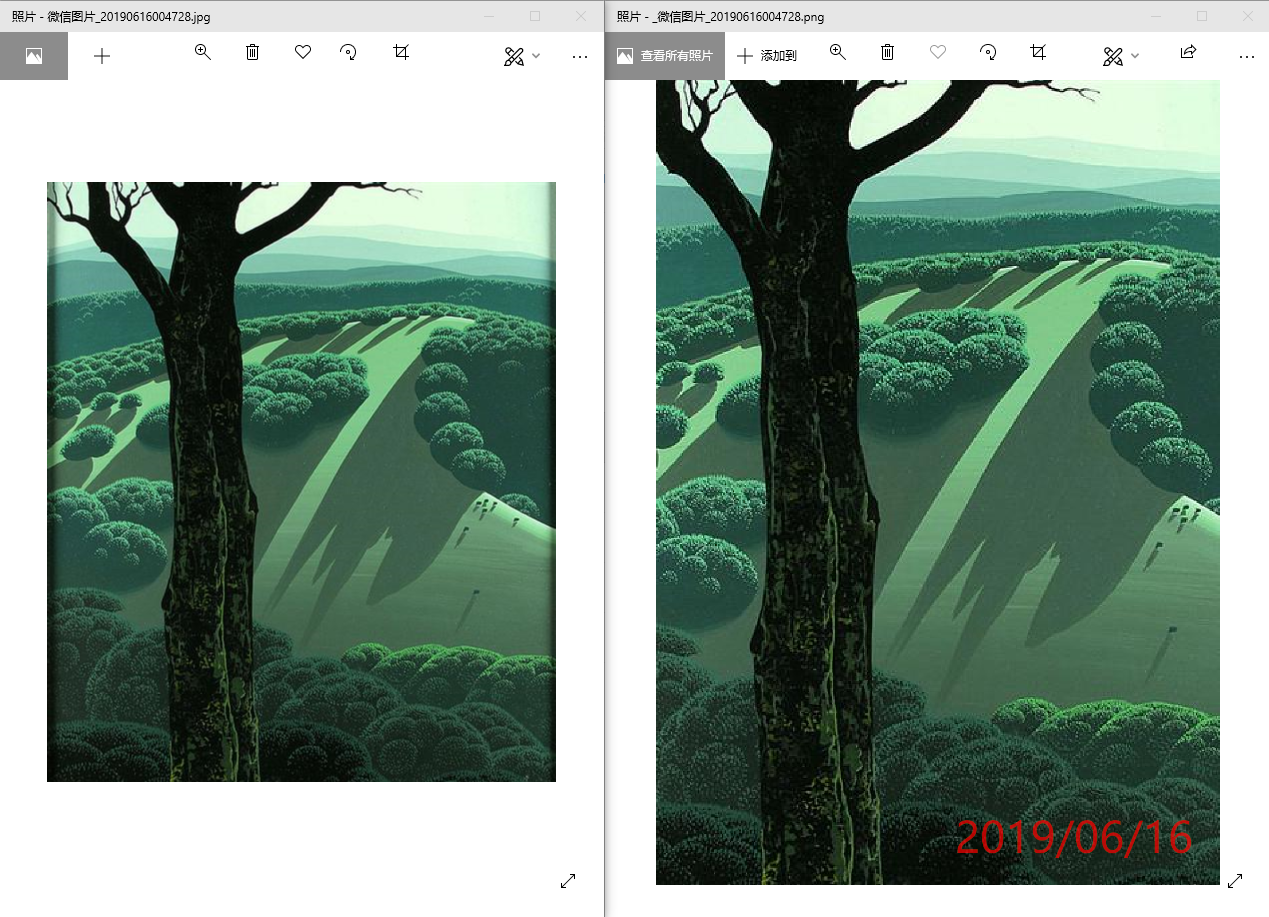Viewport: 1269px width, 917px height.
Task: Click the plus (add to) icon in the left jpg window
Action: click(102, 56)
